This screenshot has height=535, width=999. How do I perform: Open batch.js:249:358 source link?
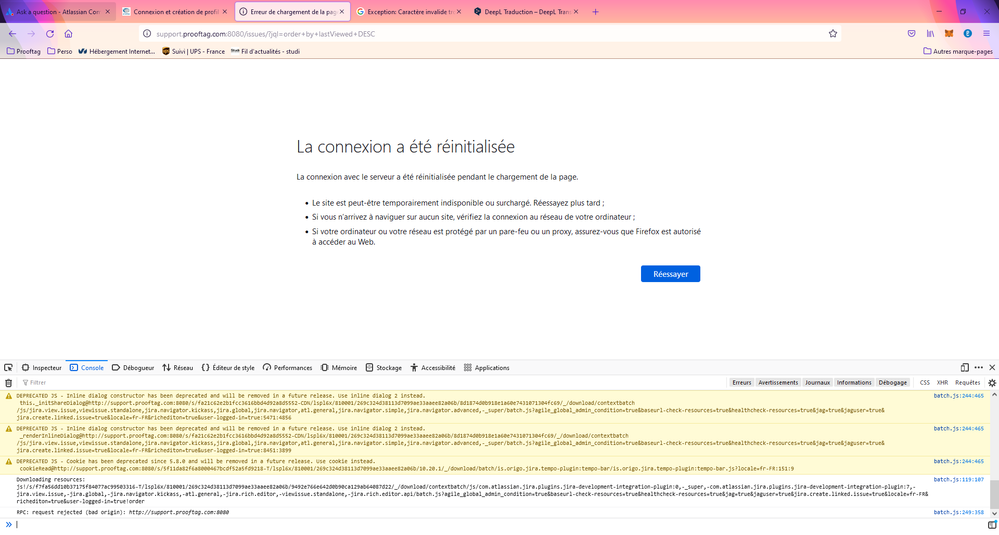pyautogui.click(x=959, y=512)
